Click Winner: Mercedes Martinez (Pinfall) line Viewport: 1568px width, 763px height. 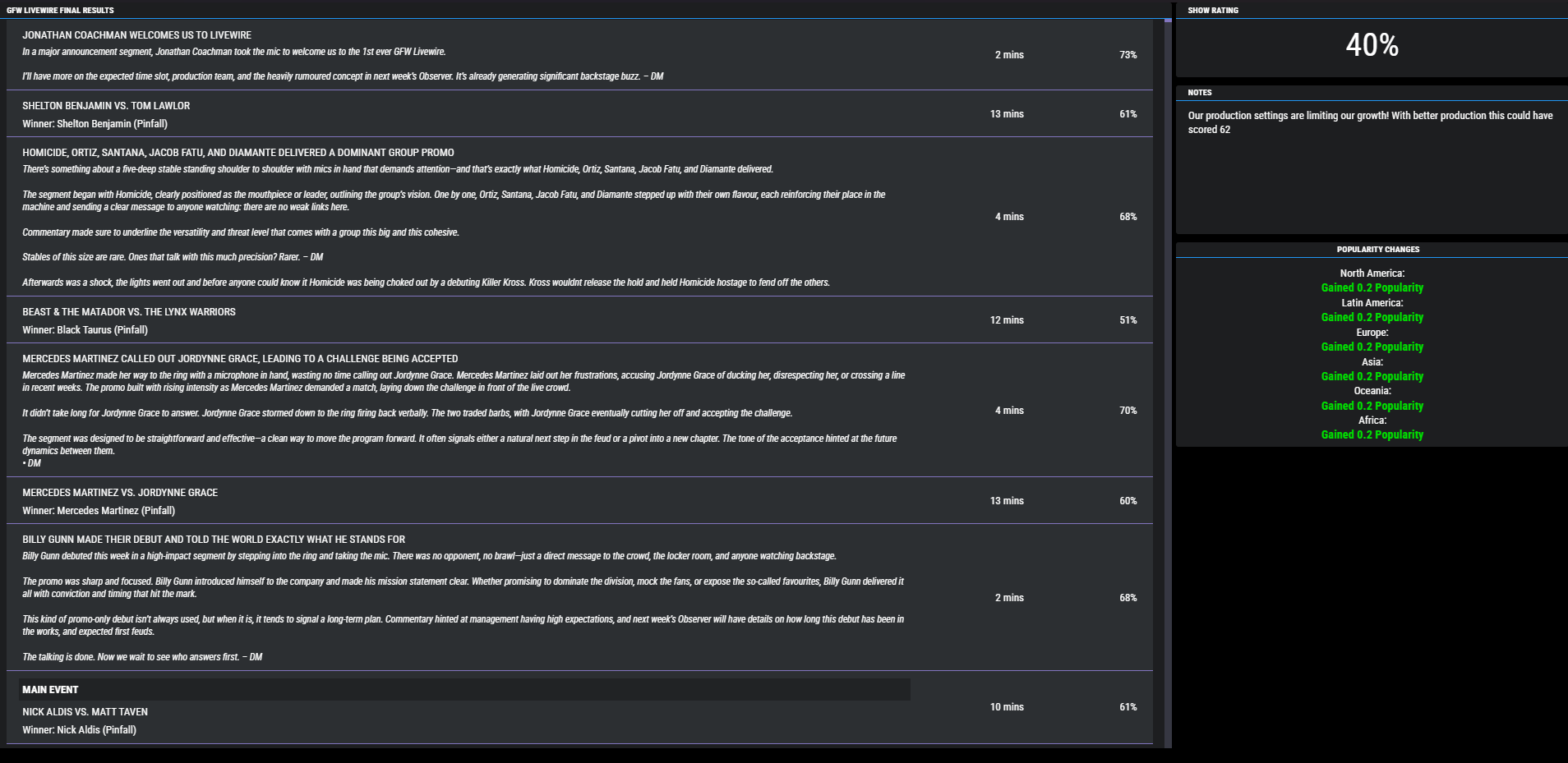[x=99, y=511]
